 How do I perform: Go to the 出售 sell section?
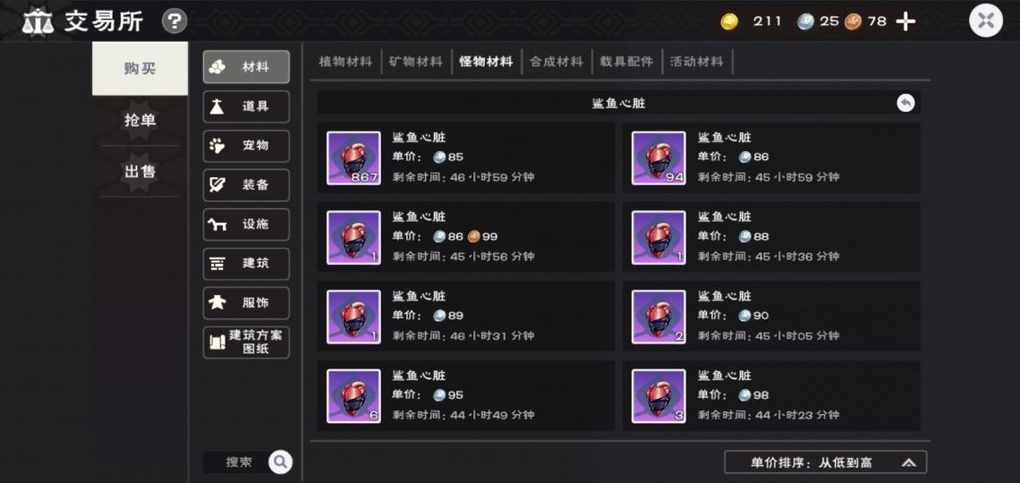(140, 172)
